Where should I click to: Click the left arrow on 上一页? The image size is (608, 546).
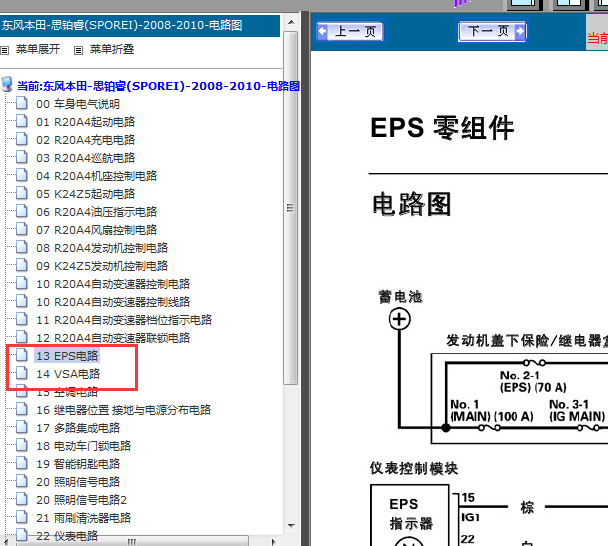(322, 31)
